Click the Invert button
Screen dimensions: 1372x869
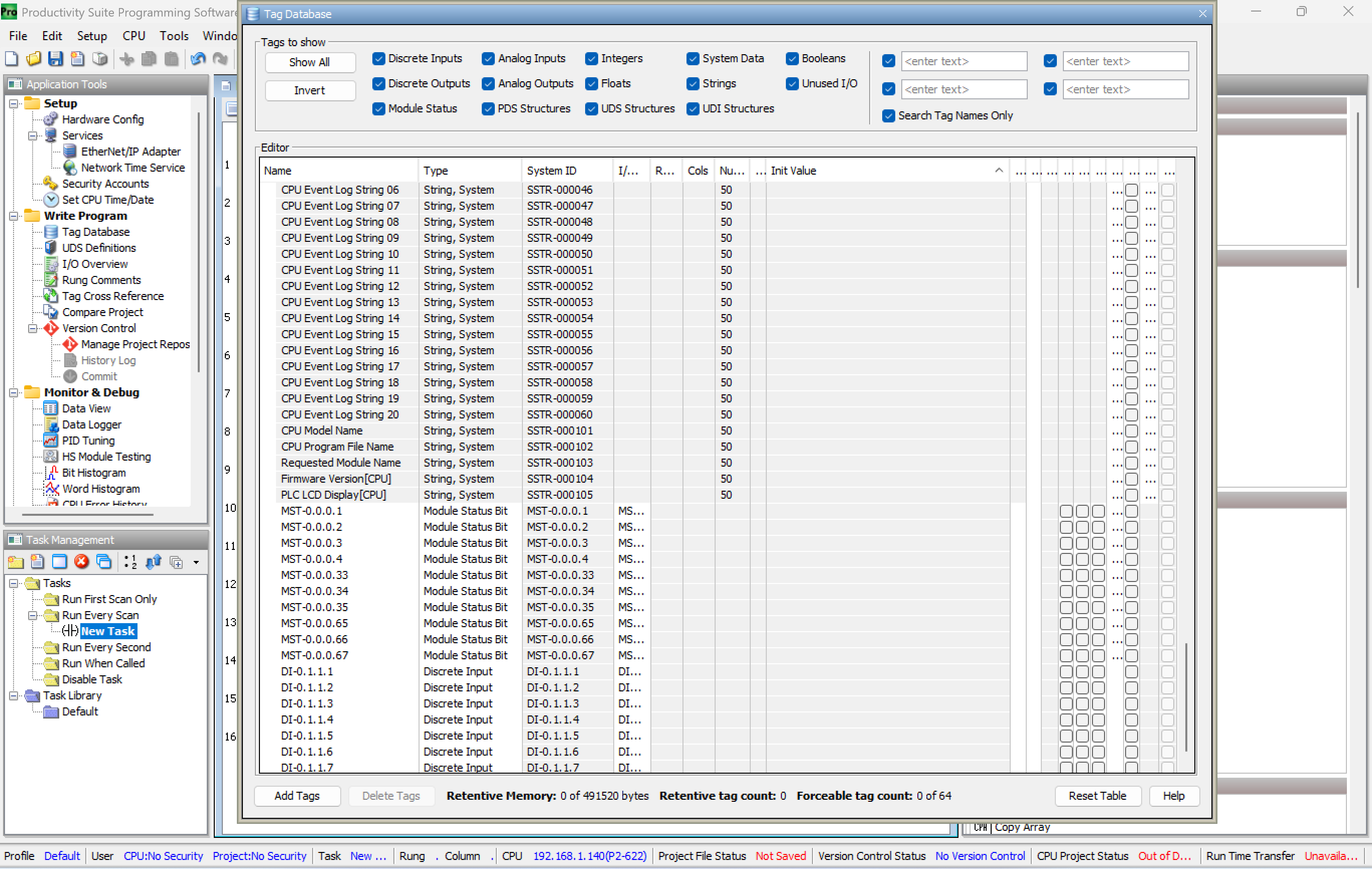click(x=310, y=90)
